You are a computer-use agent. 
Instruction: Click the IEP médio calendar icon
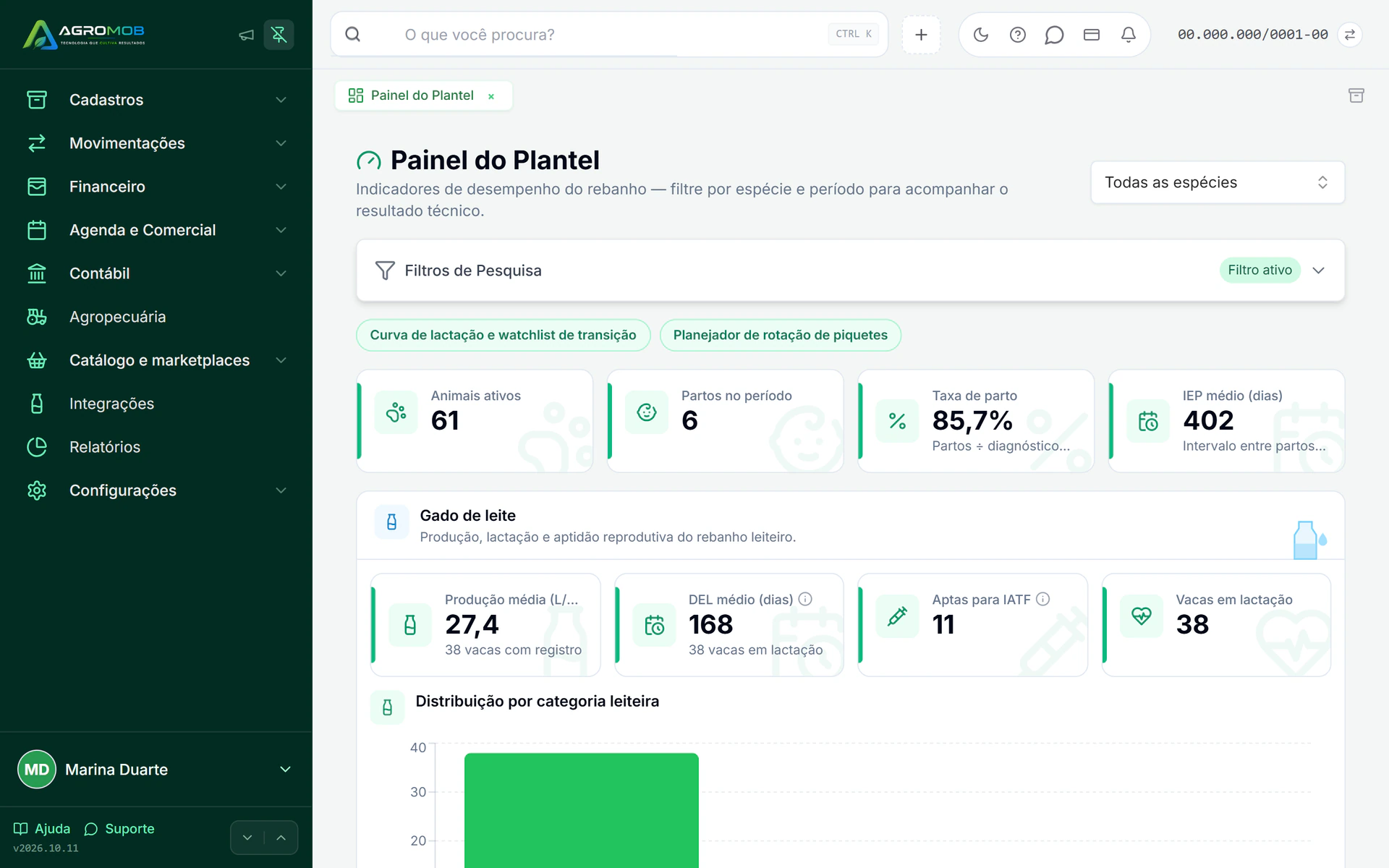(x=1148, y=421)
